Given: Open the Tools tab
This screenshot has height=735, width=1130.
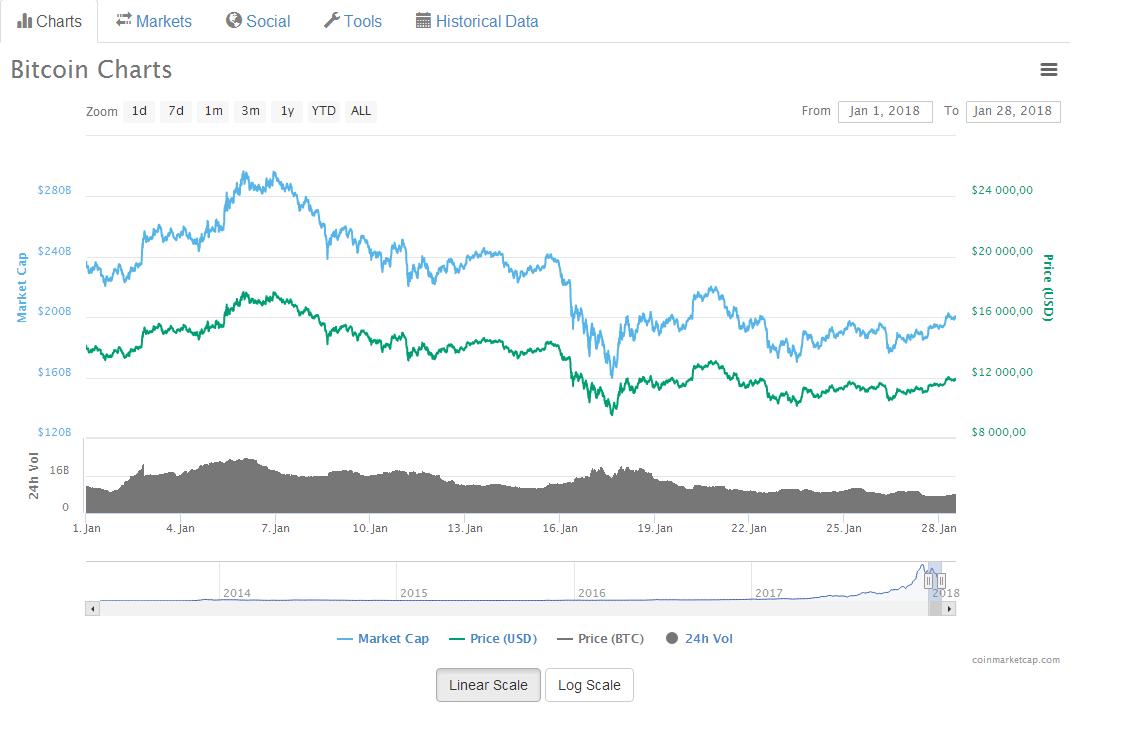Looking at the screenshot, I should [353, 21].
